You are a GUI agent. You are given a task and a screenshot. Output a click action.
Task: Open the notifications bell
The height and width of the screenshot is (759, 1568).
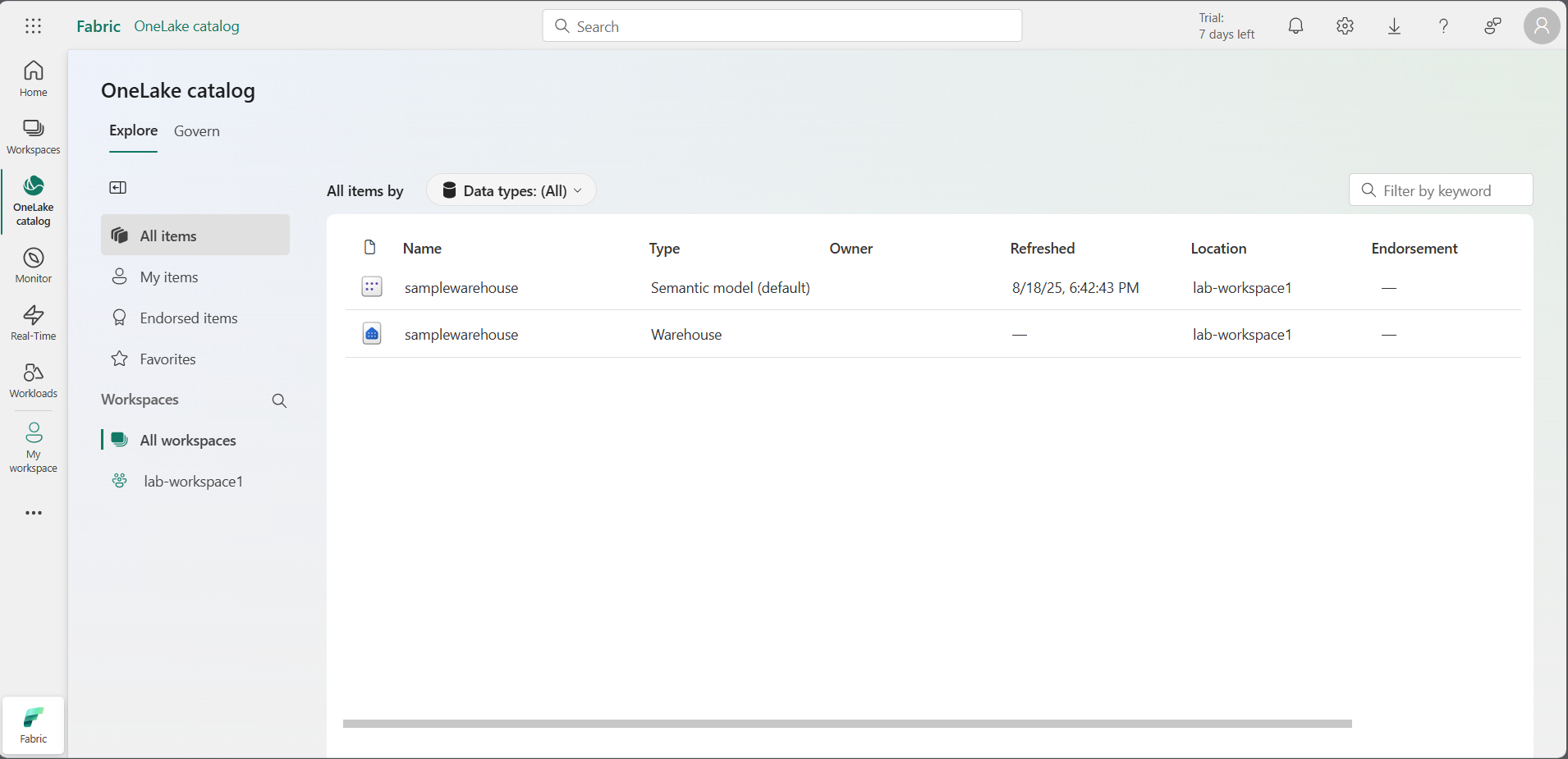1295,26
